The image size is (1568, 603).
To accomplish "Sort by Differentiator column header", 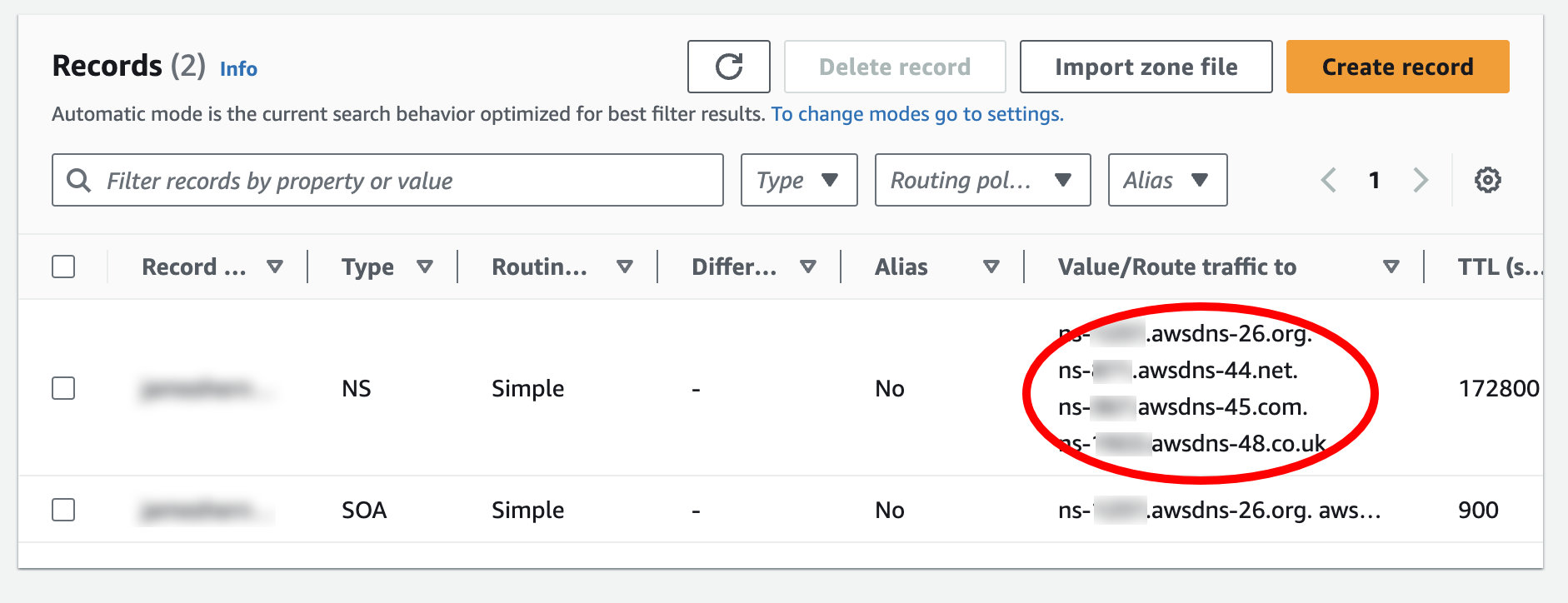I will pyautogui.click(x=734, y=267).
